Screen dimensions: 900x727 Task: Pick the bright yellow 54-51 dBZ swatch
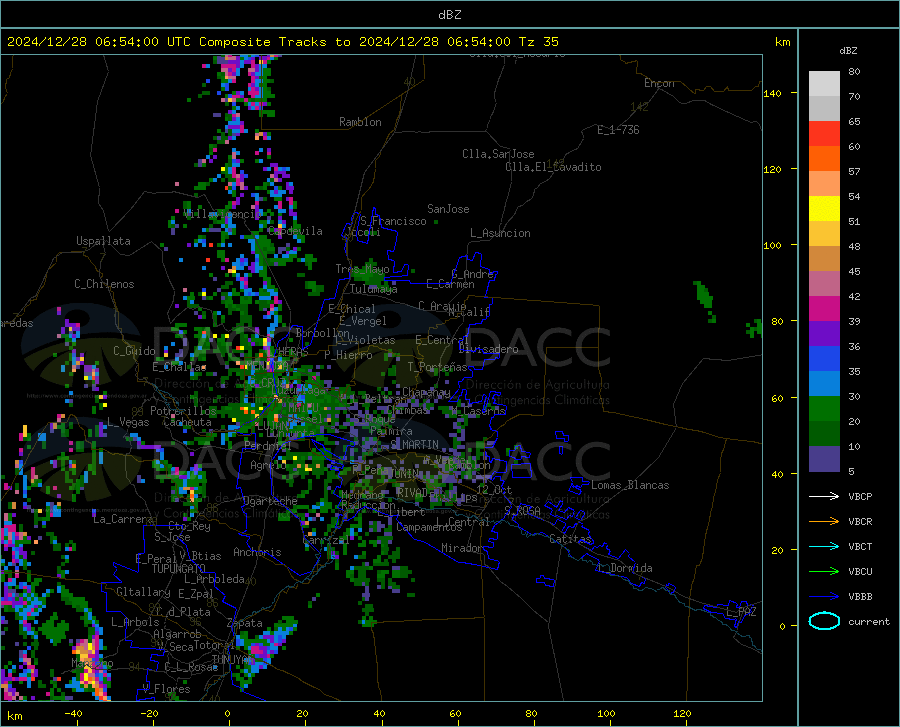(824, 209)
